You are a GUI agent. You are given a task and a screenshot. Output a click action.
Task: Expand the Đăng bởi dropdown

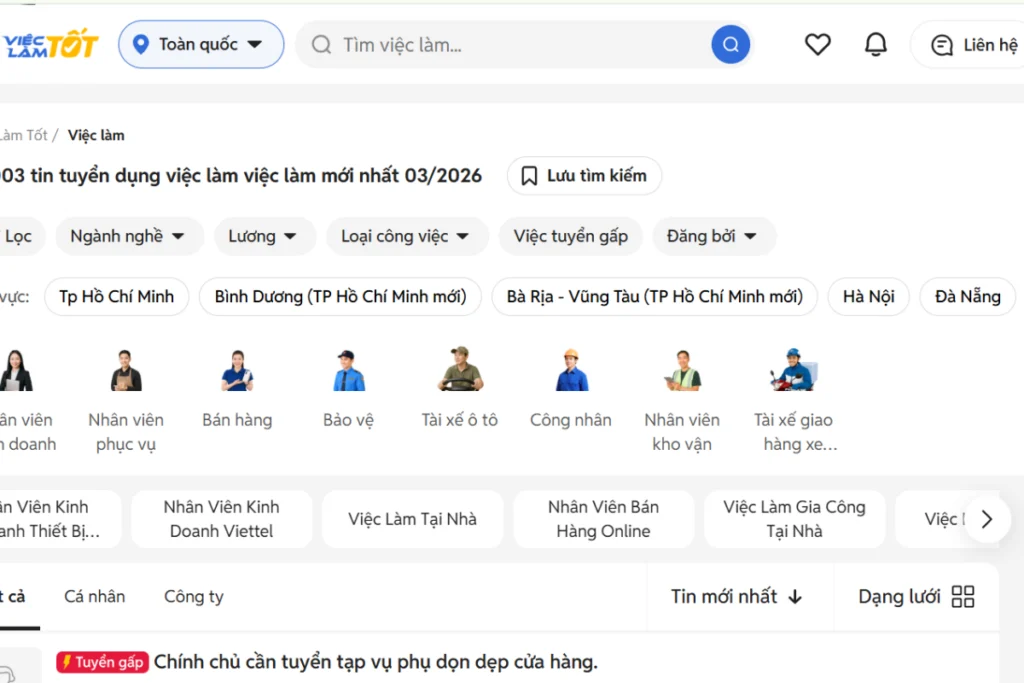point(712,236)
